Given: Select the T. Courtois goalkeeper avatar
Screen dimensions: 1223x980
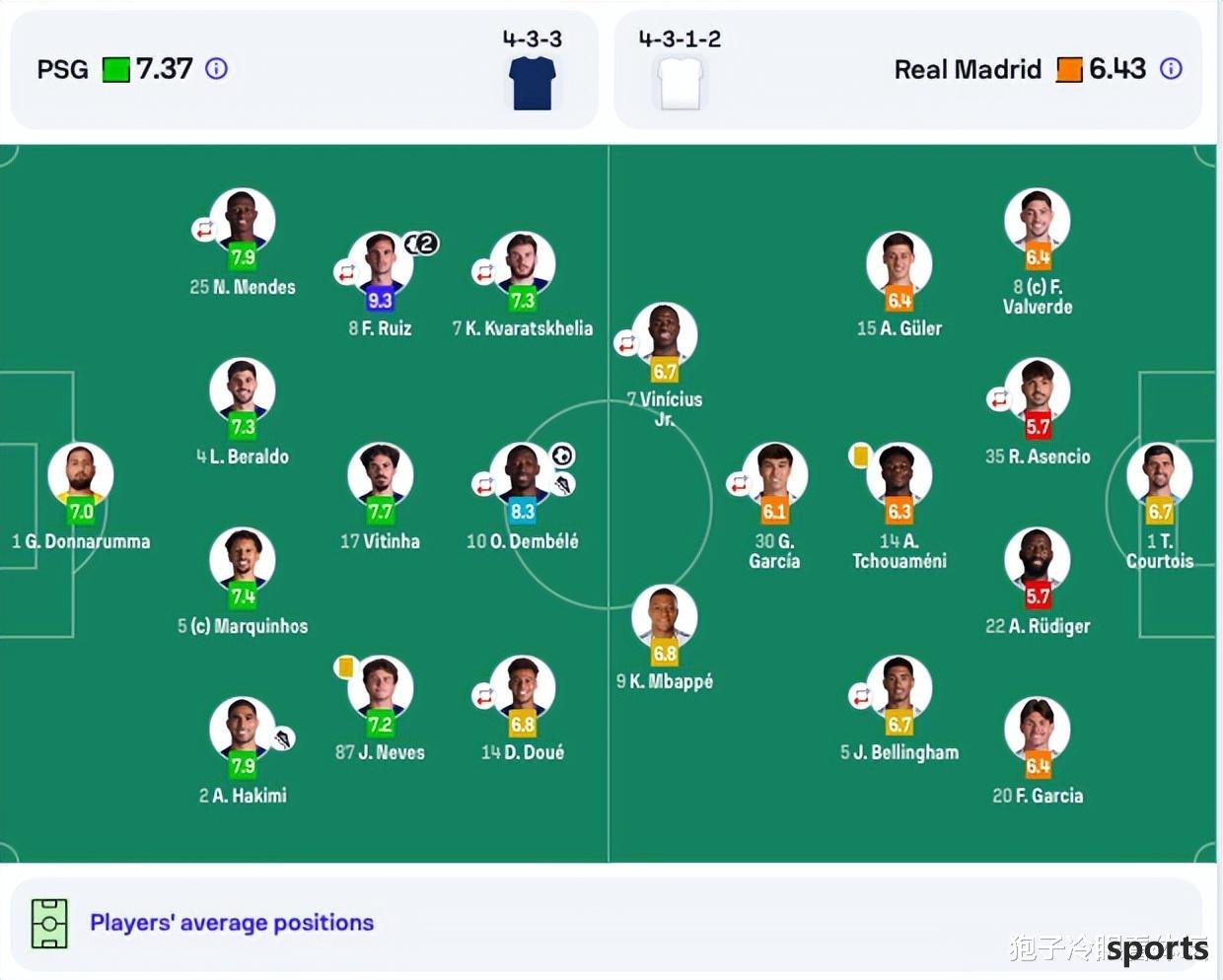Looking at the screenshot, I should 1160,475.
